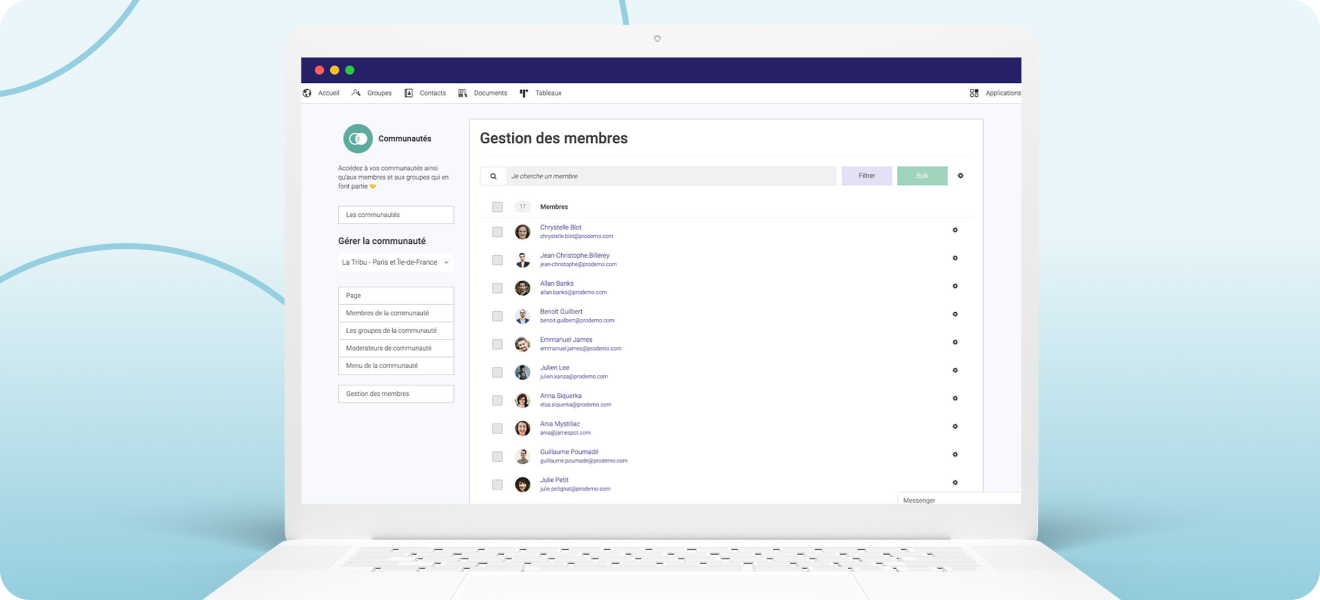This screenshot has height=600, width=1320.
Task: Open Julie Petit's profile link
Action: click(554, 479)
